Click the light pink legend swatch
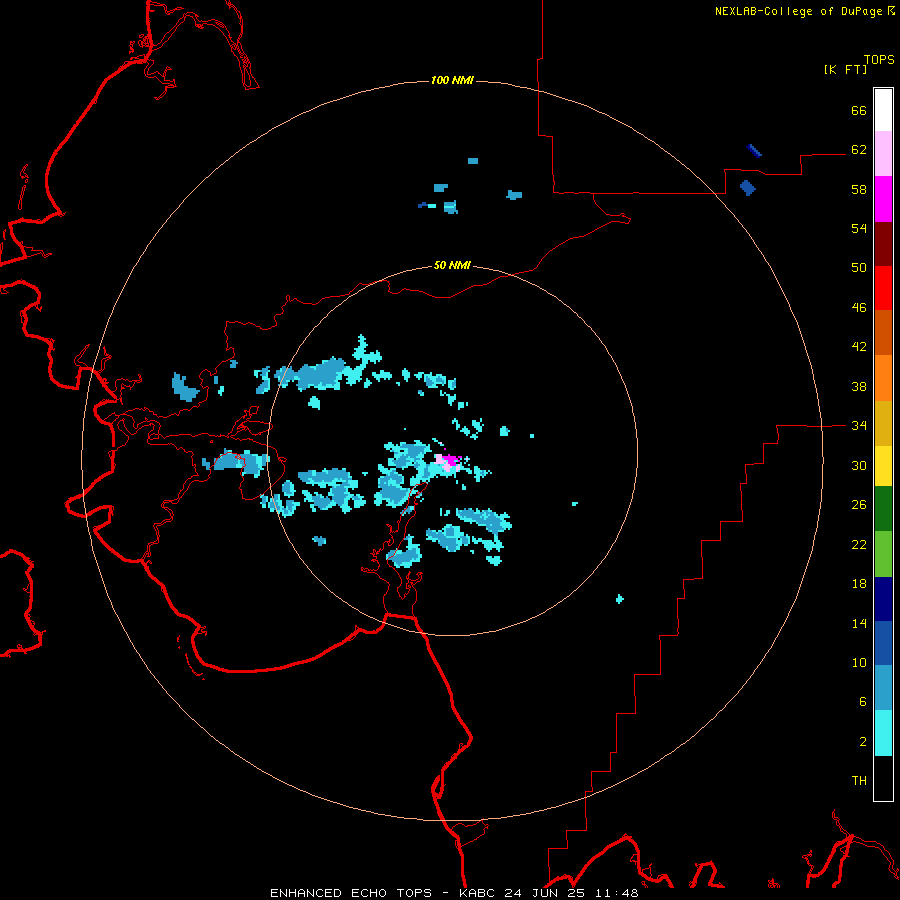Screen dimensions: 900x900 [x=883, y=154]
